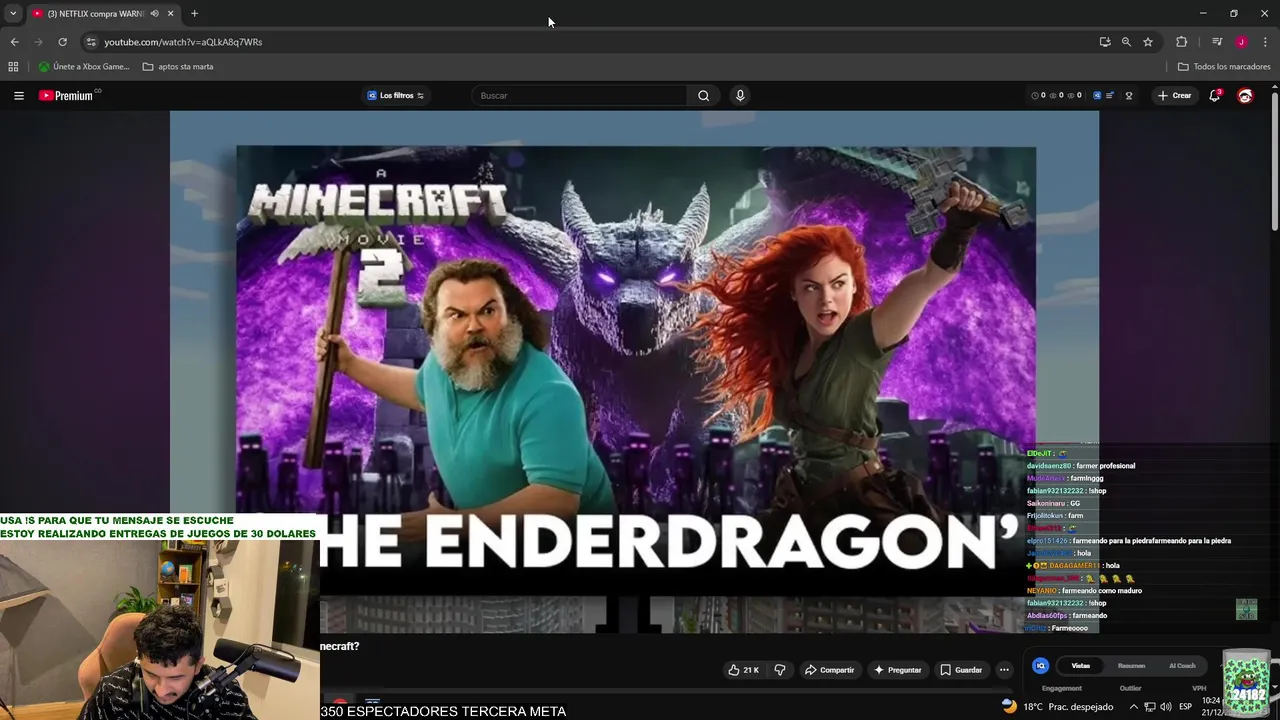Image resolution: width=1280 pixels, height=720 pixels.
Task: Open the Chrome profile J avatar
Action: click(1241, 42)
